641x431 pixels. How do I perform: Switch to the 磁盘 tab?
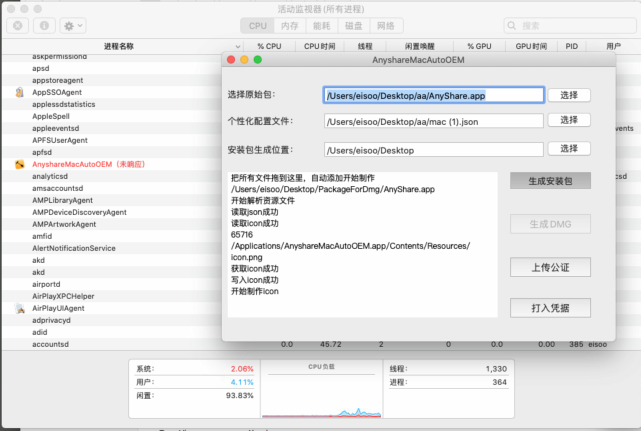354,26
